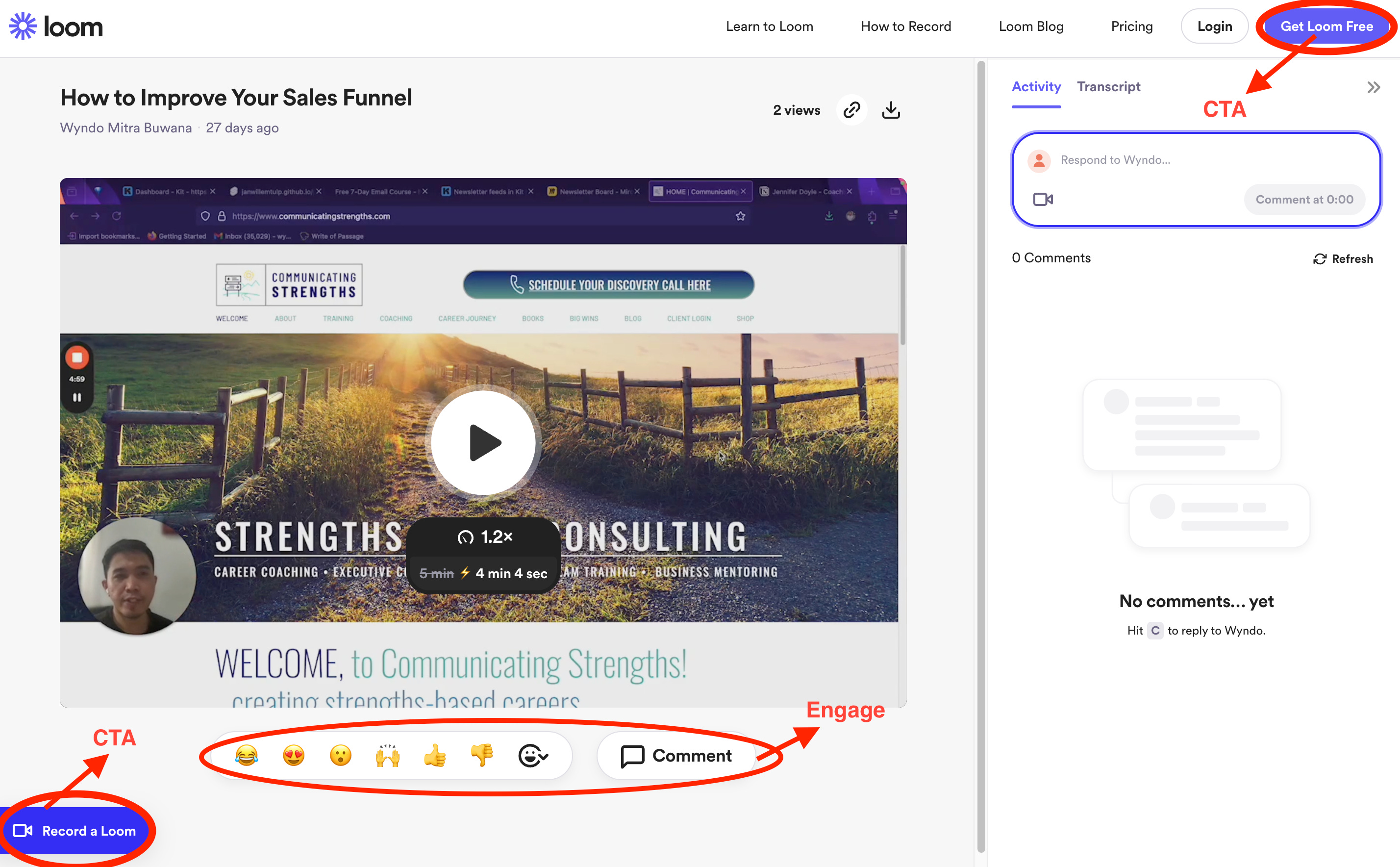The image size is (1400, 867).
Task: Click the page vertical scrollbar
Action: click(x=980, y=457)
